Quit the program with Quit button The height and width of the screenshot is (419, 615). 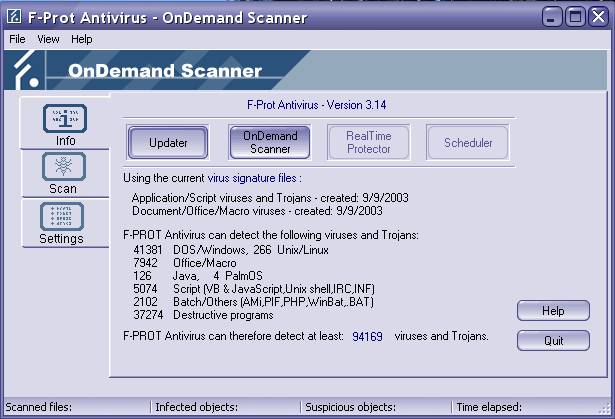click(x=553, y=340)
